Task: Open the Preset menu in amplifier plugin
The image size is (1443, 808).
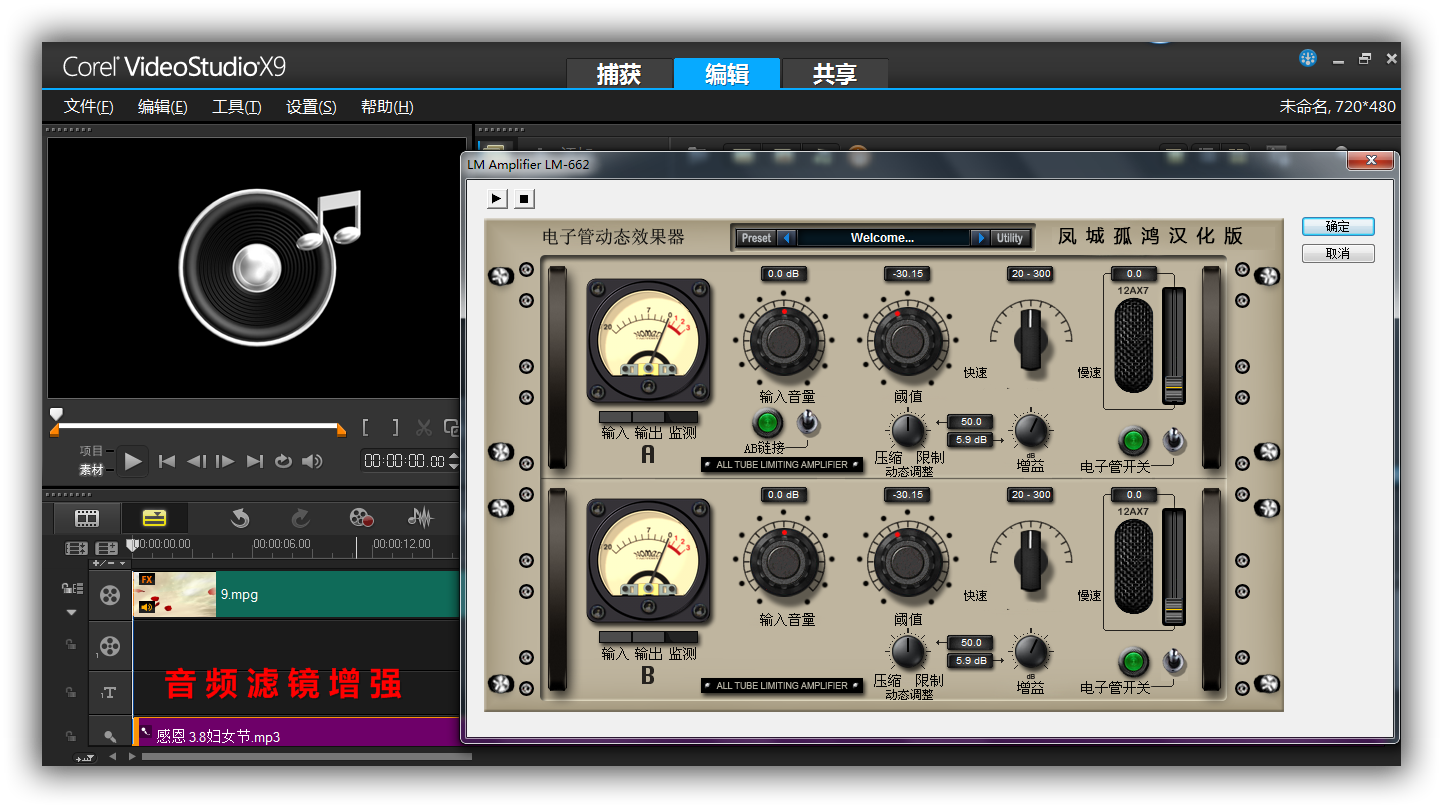Action: [756, 238]
